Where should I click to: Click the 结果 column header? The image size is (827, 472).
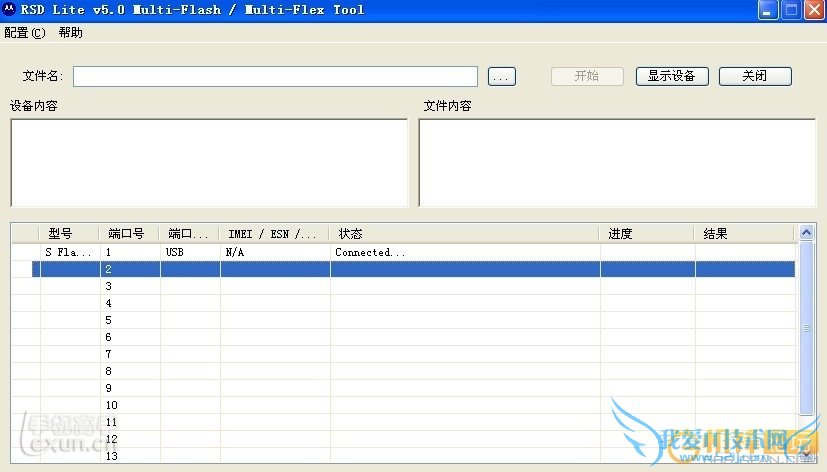tap(744, 234)
